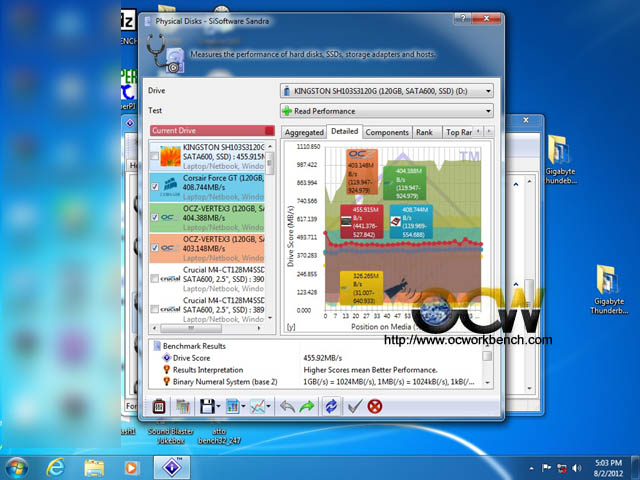Screen dimensions: 640x480
Task: Click the blue 408.744M chart legend box
Action: pyautogui.click(x=411, y=222)
